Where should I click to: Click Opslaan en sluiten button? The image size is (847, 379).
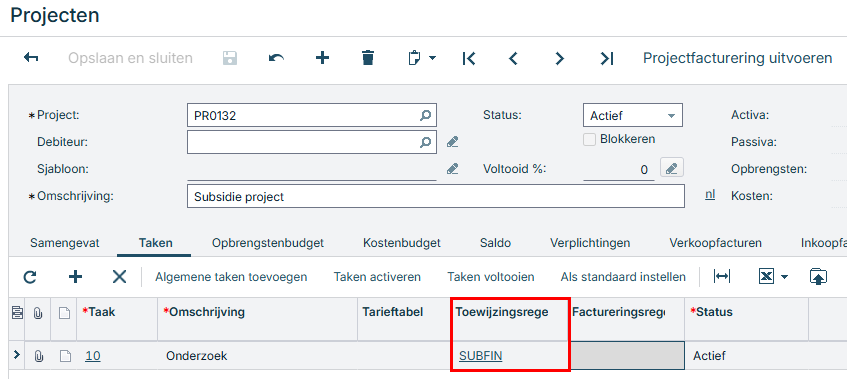point(130,58)
